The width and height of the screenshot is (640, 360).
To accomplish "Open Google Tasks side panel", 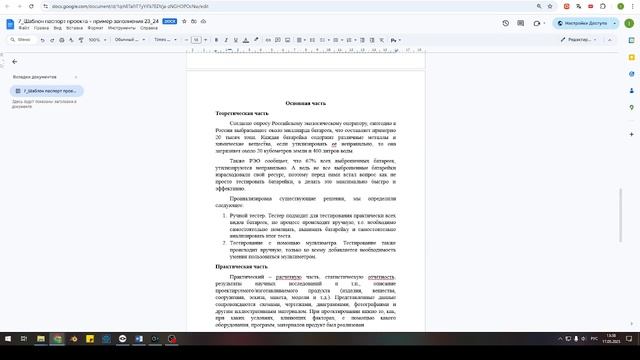I will 631,74.
